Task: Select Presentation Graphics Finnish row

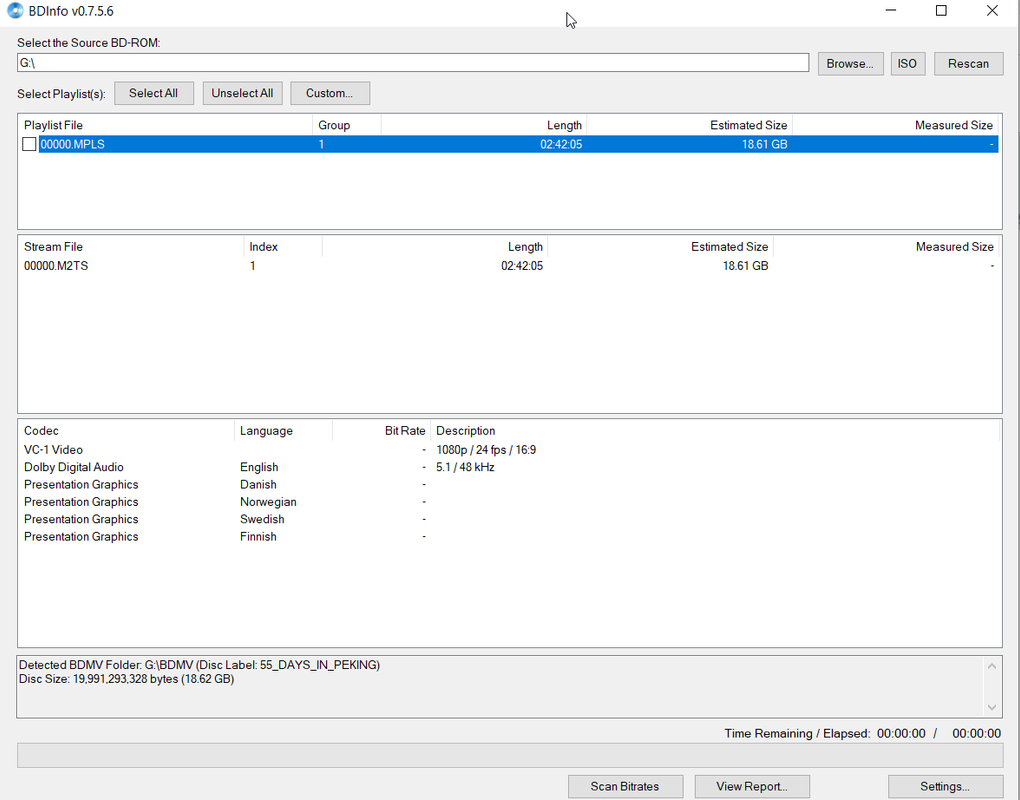Action: (x=509, y=537)
